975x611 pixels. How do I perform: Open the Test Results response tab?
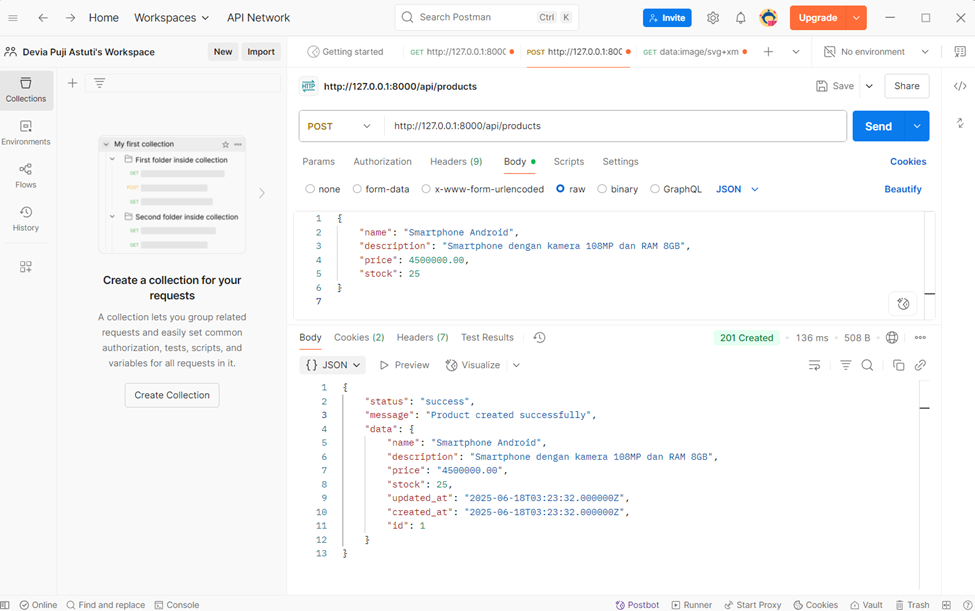(x=487, y=338)
